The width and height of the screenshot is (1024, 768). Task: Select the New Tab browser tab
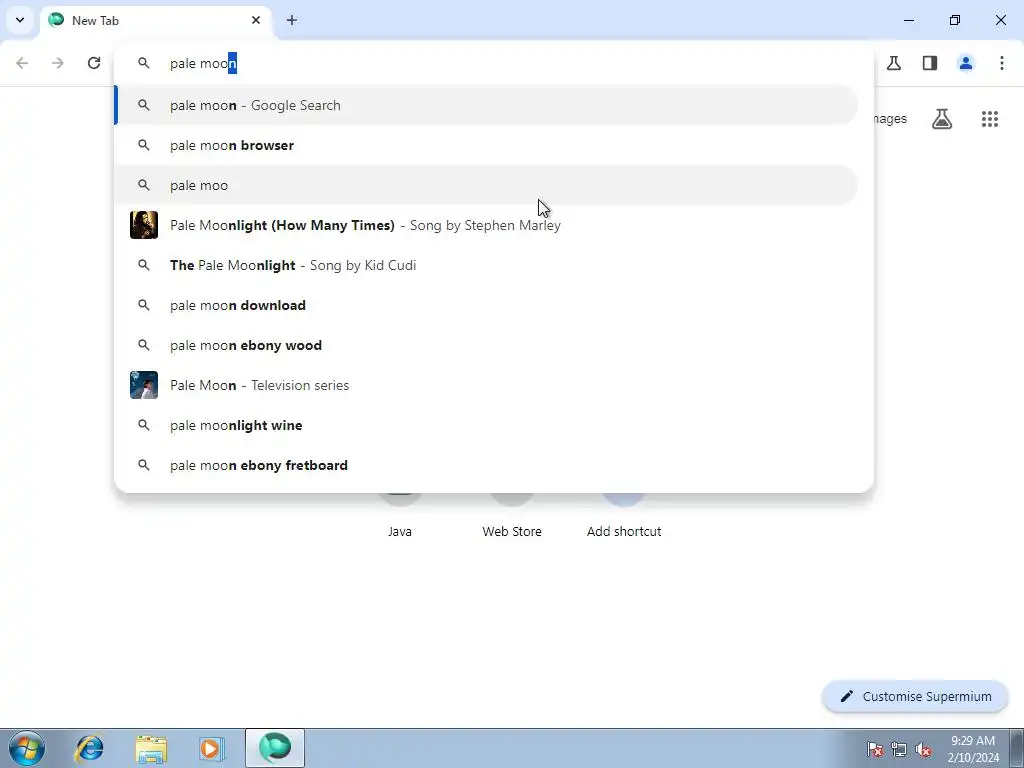click(x=157, y=20)
